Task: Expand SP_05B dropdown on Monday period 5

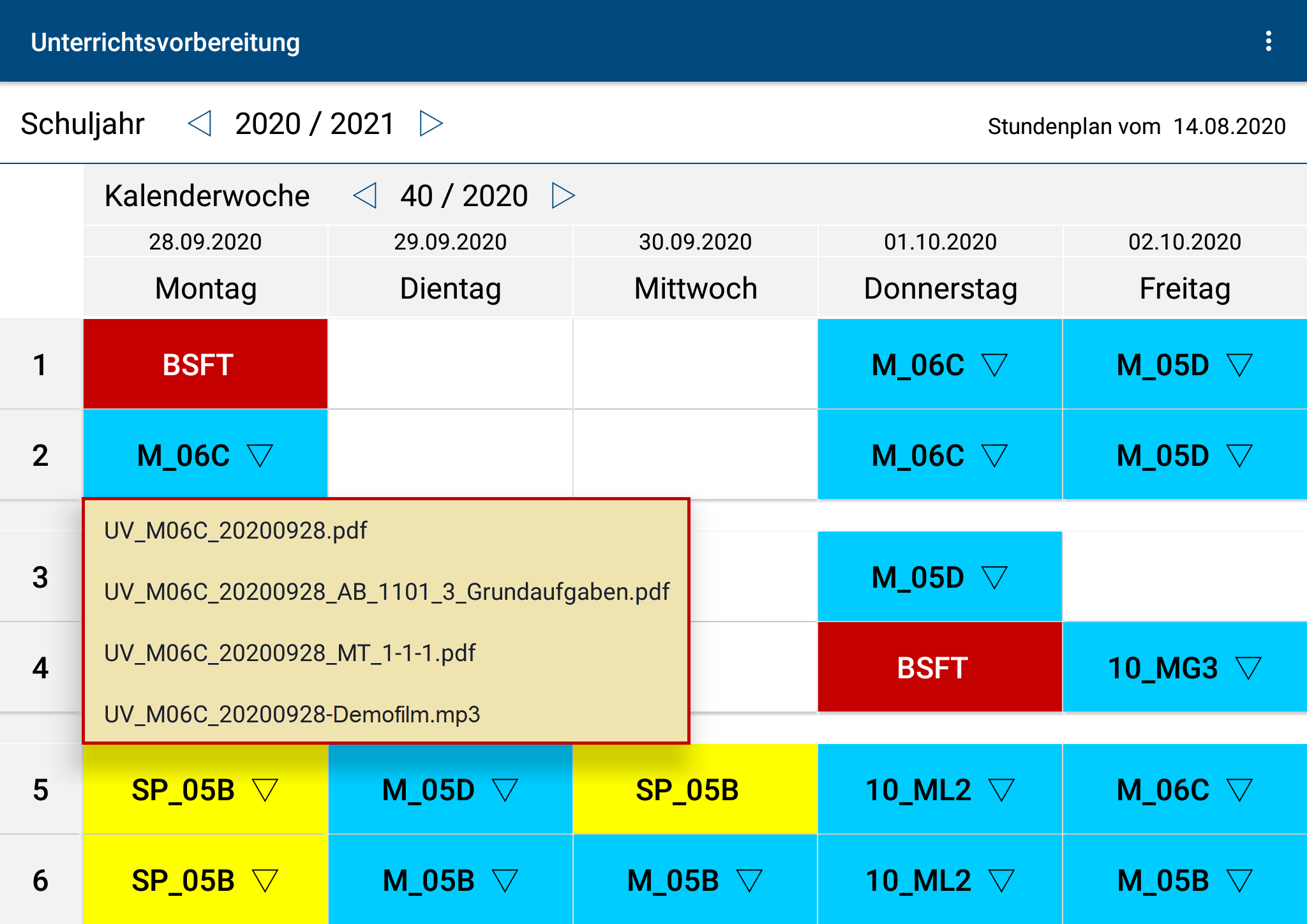Action: click(265, 790)
